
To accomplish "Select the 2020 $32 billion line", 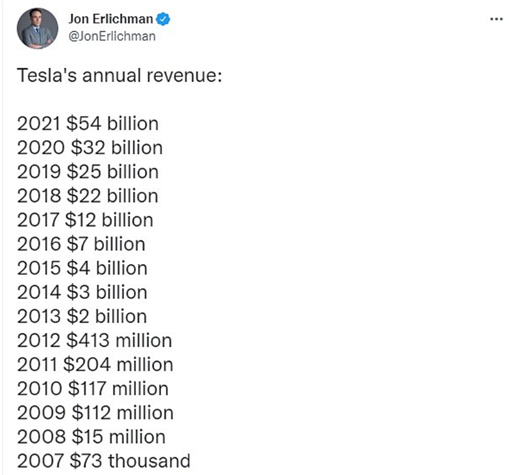I will click(x=90, y=148).
